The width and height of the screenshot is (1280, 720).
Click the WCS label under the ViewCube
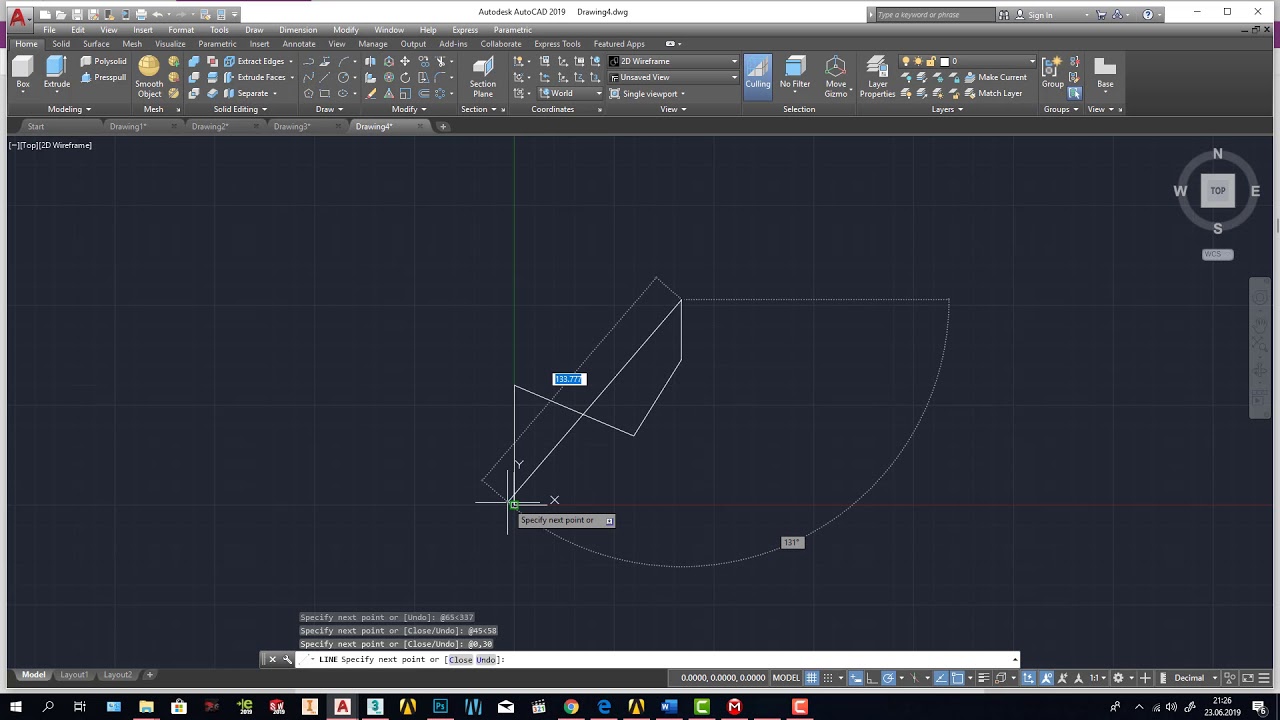[x=1218, y=254]
